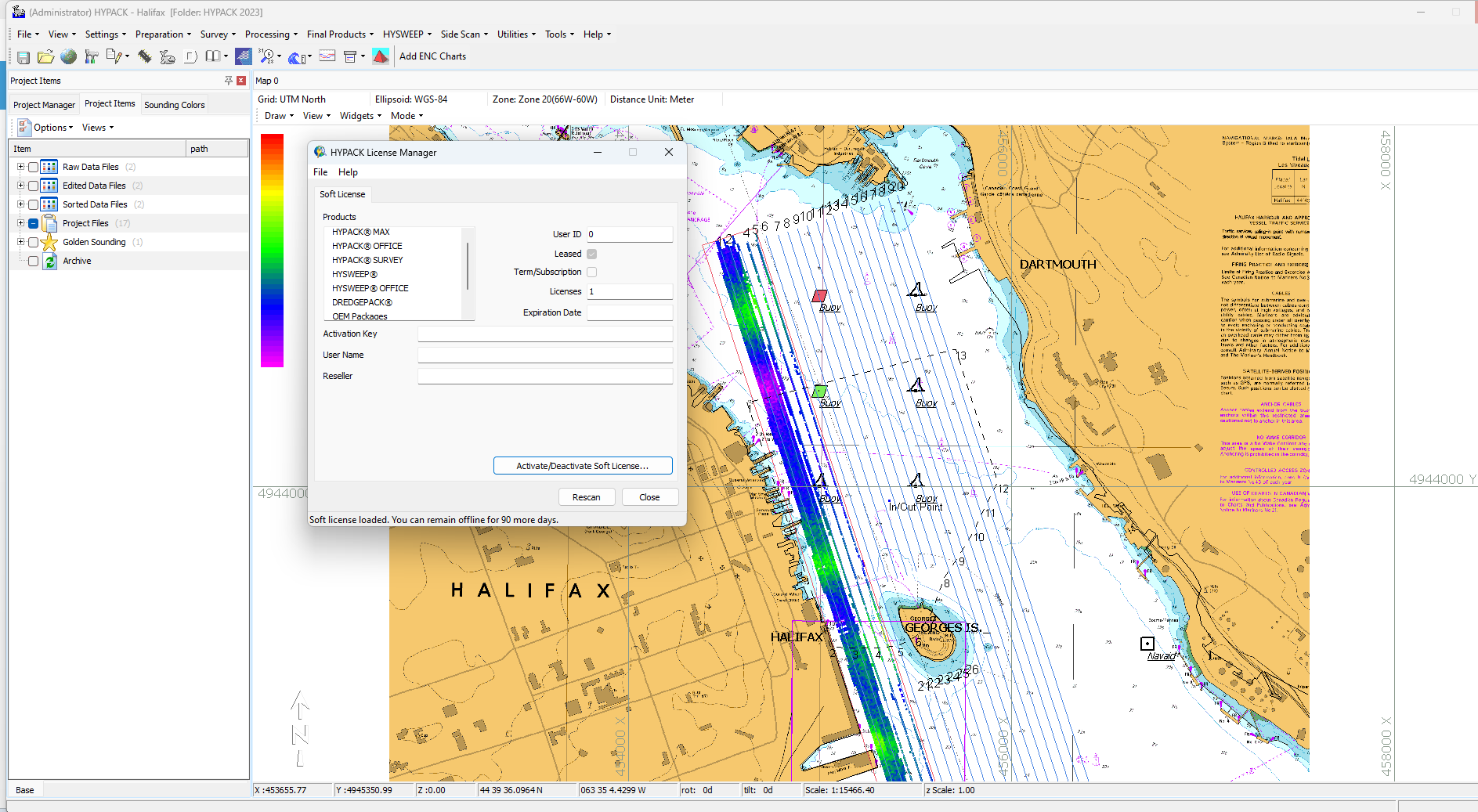Viewport: 1478px width, 812px height.
Task: Click the hammer and tools hardware setup icon
Action: (92, 56)
